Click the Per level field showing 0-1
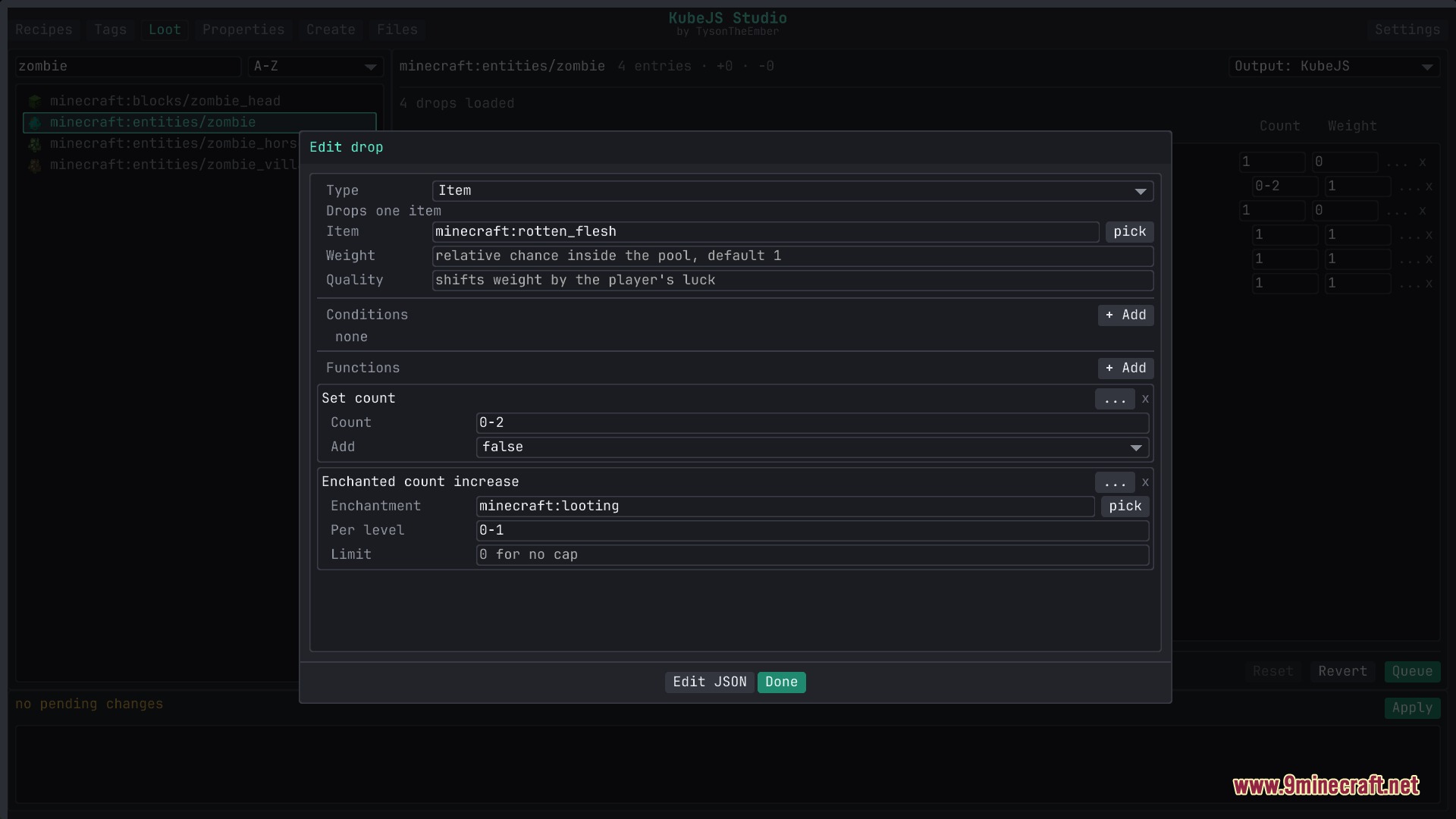 point(812,531)
